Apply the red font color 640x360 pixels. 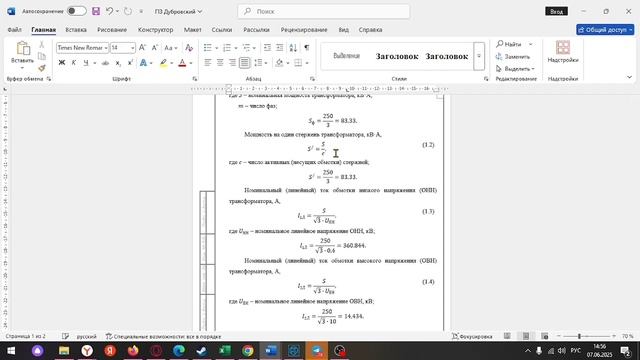(x=182, y=63)
